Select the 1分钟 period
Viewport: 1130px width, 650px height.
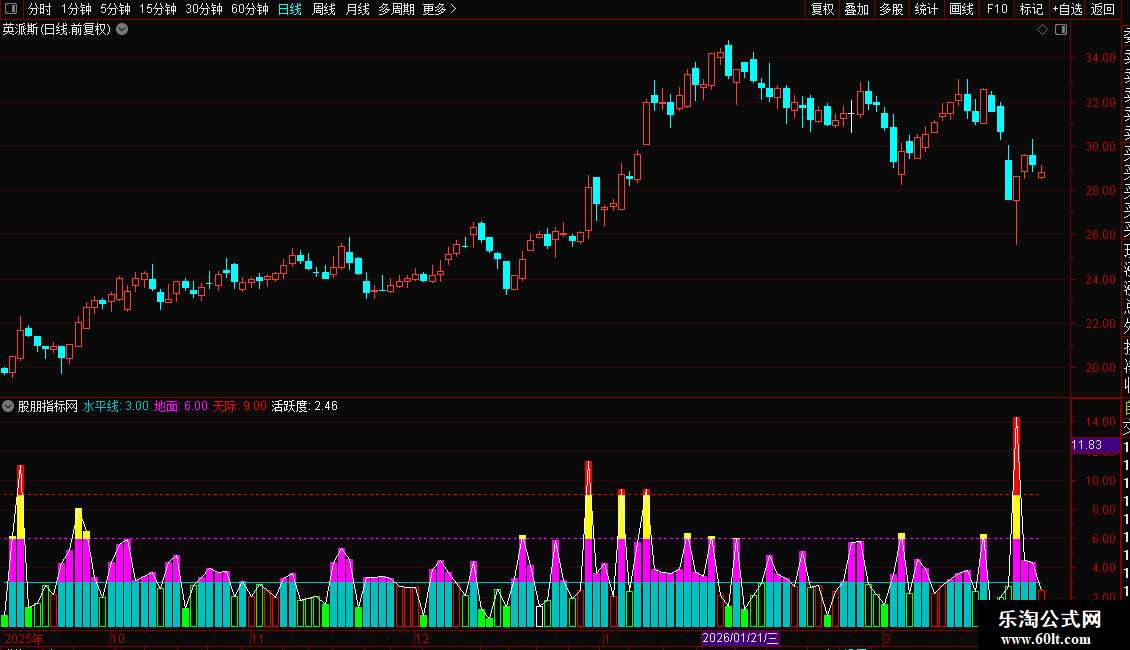76,9
